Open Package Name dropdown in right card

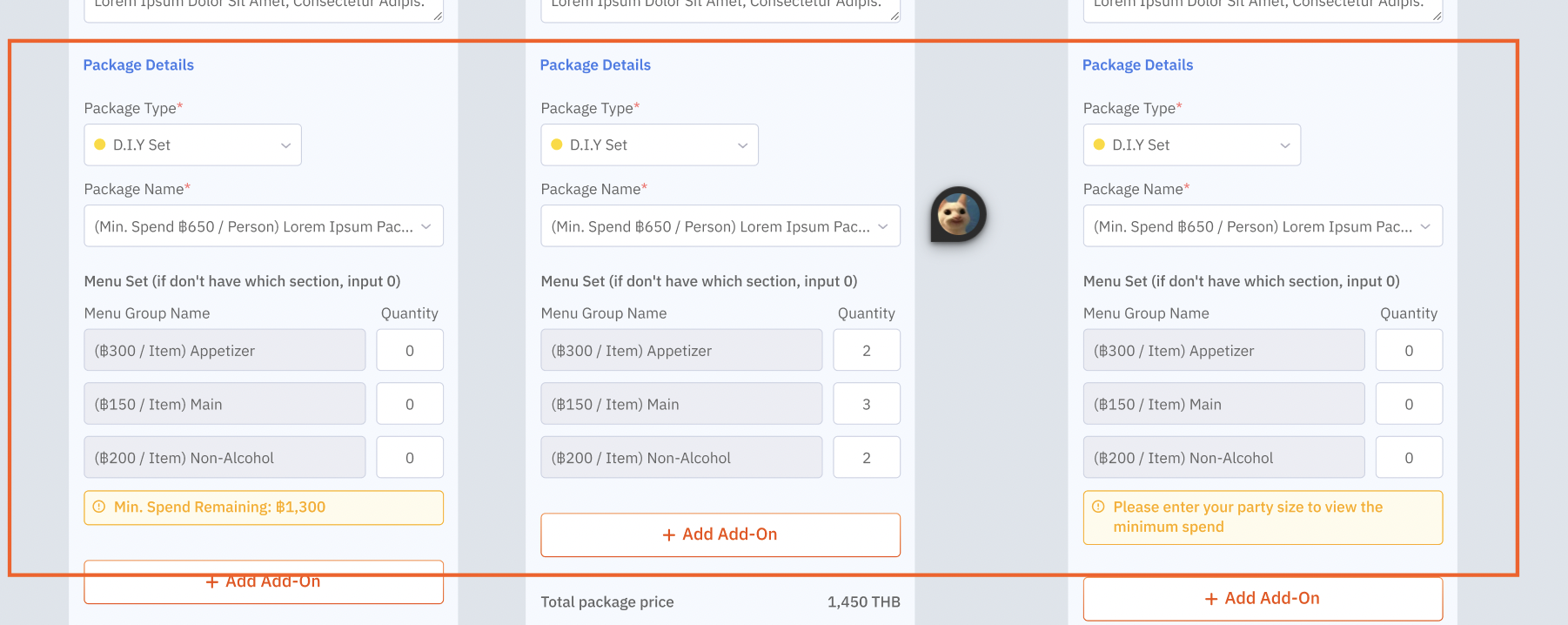(1262, 226)
